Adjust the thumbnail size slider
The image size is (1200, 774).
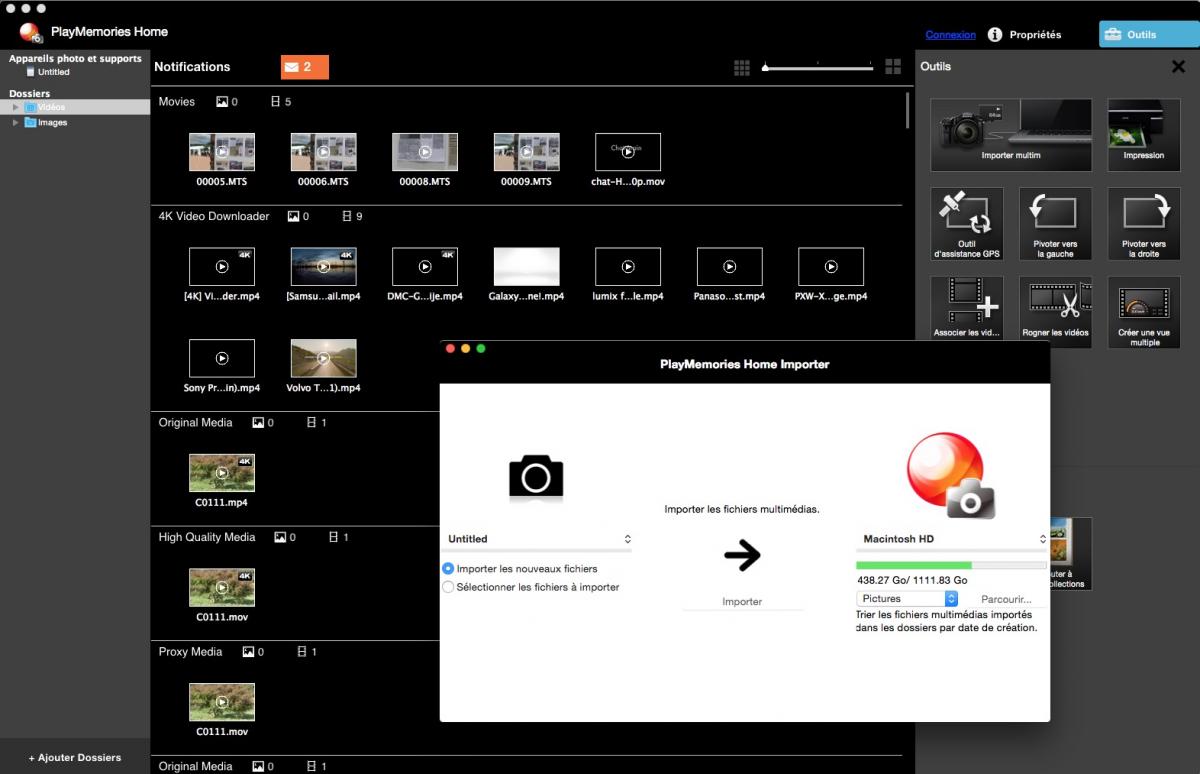coord(818,67)
